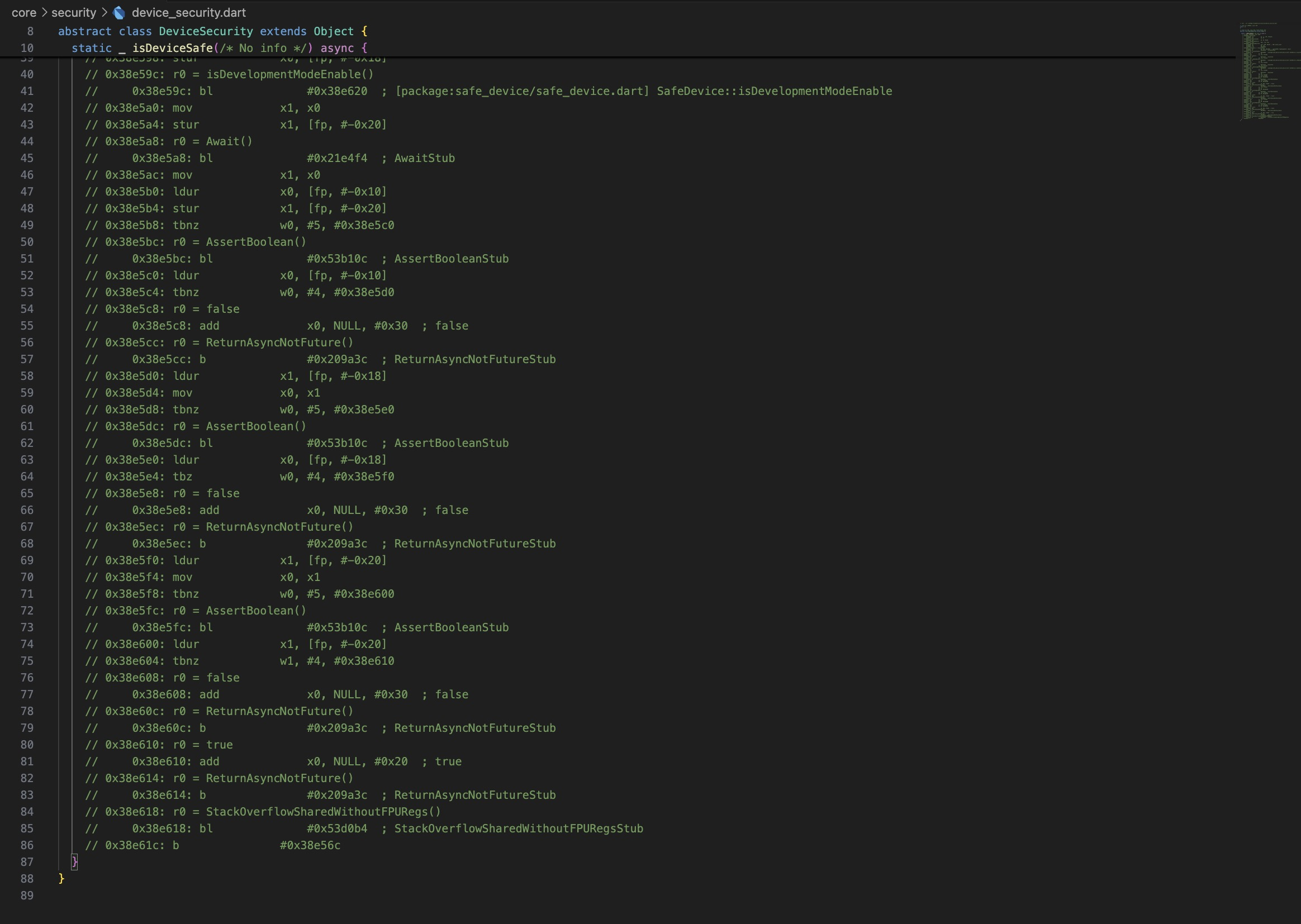1301x924 pixels.
Task: Click 'ReturnAsyncNotFuture()' at 0x38e5cc
Action: [x=279, y=343]
